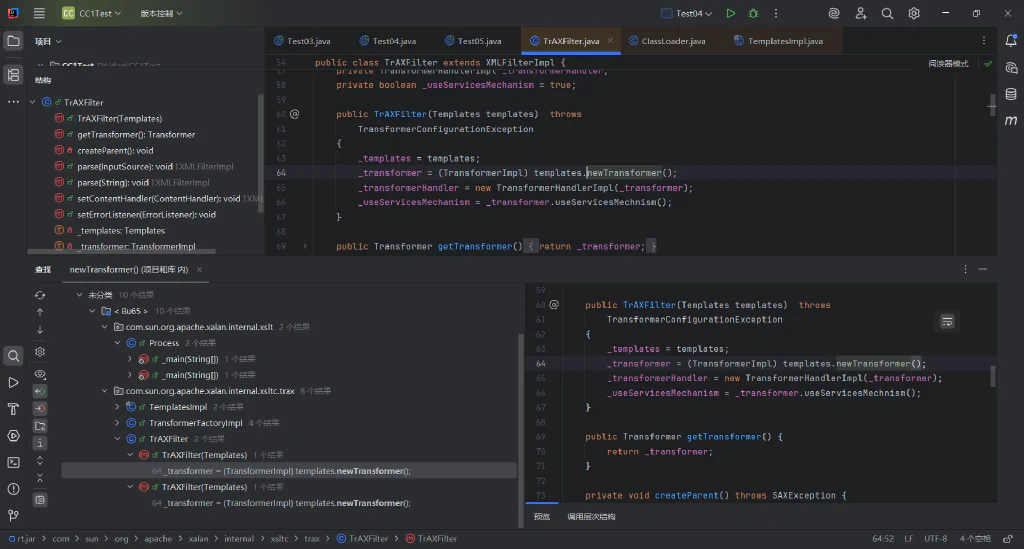Click the Find results vertical scrollbar

(x=521, y=422)
